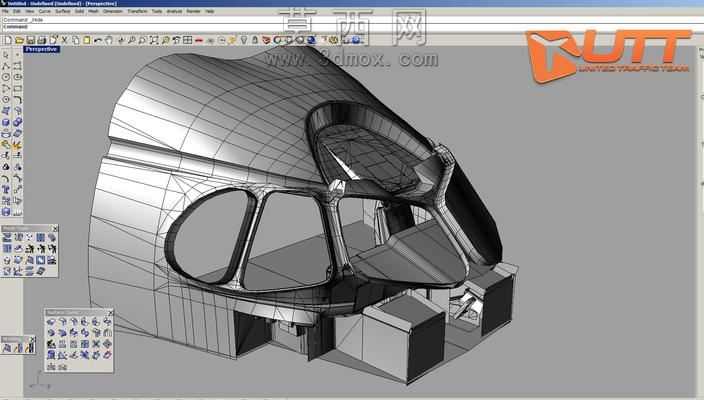This screenshot has width=704, height=400.
Task: Select the arrow pointer tool in left toolbar
Action: pyautogui.click(x=5, y=55)
